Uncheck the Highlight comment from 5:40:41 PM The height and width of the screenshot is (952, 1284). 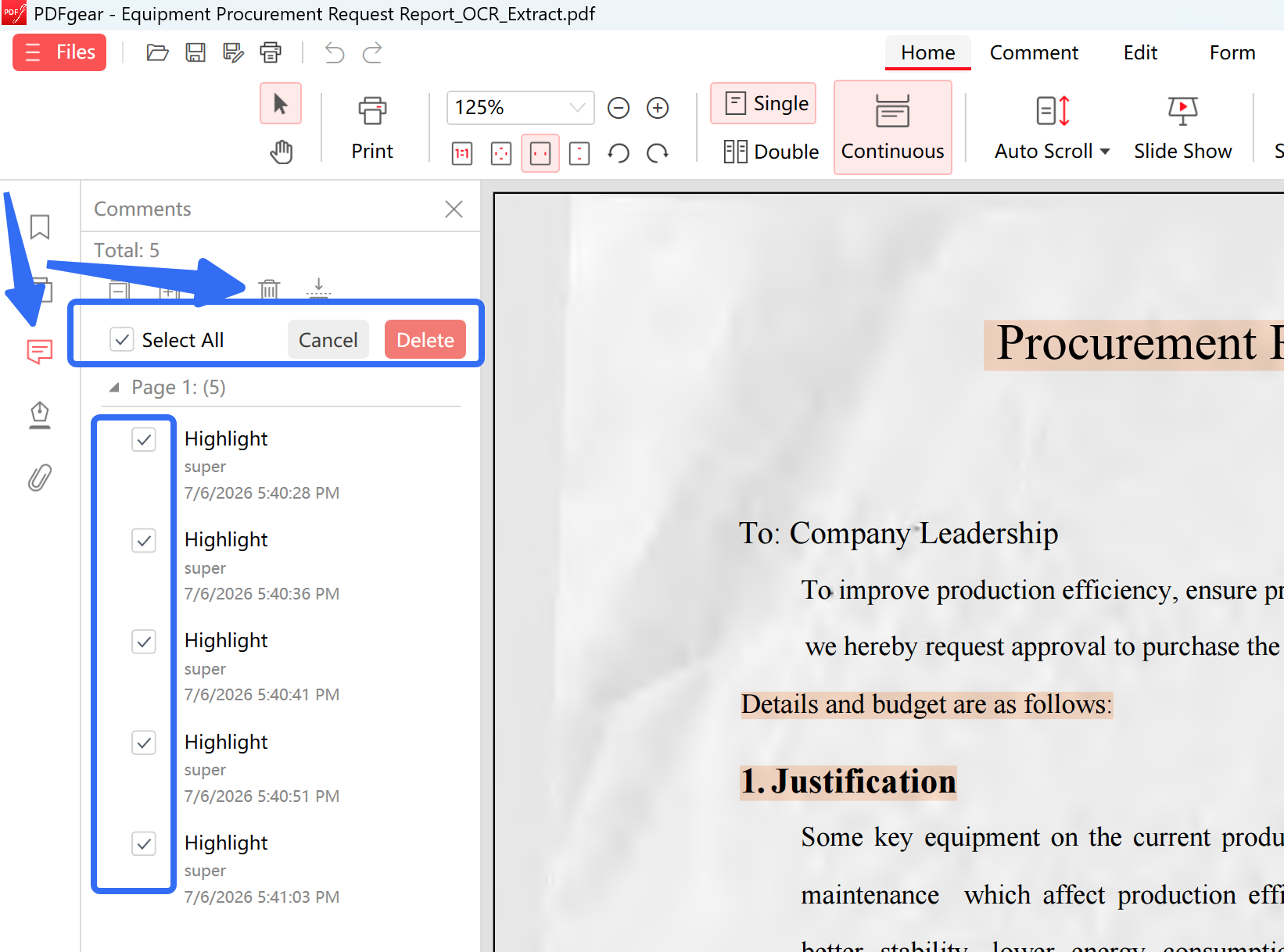(x=144, y=642)
